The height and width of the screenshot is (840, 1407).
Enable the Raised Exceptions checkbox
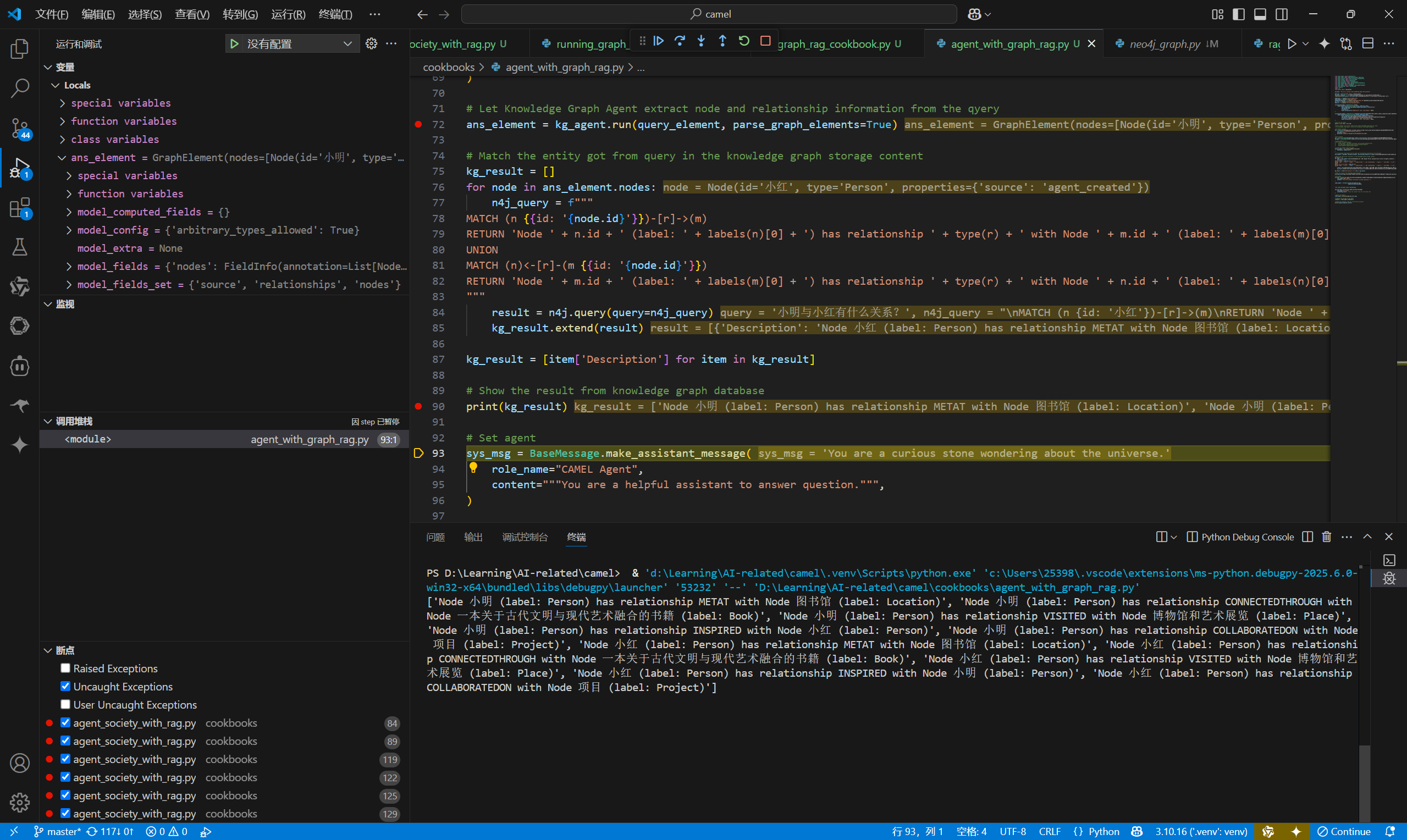65,668
